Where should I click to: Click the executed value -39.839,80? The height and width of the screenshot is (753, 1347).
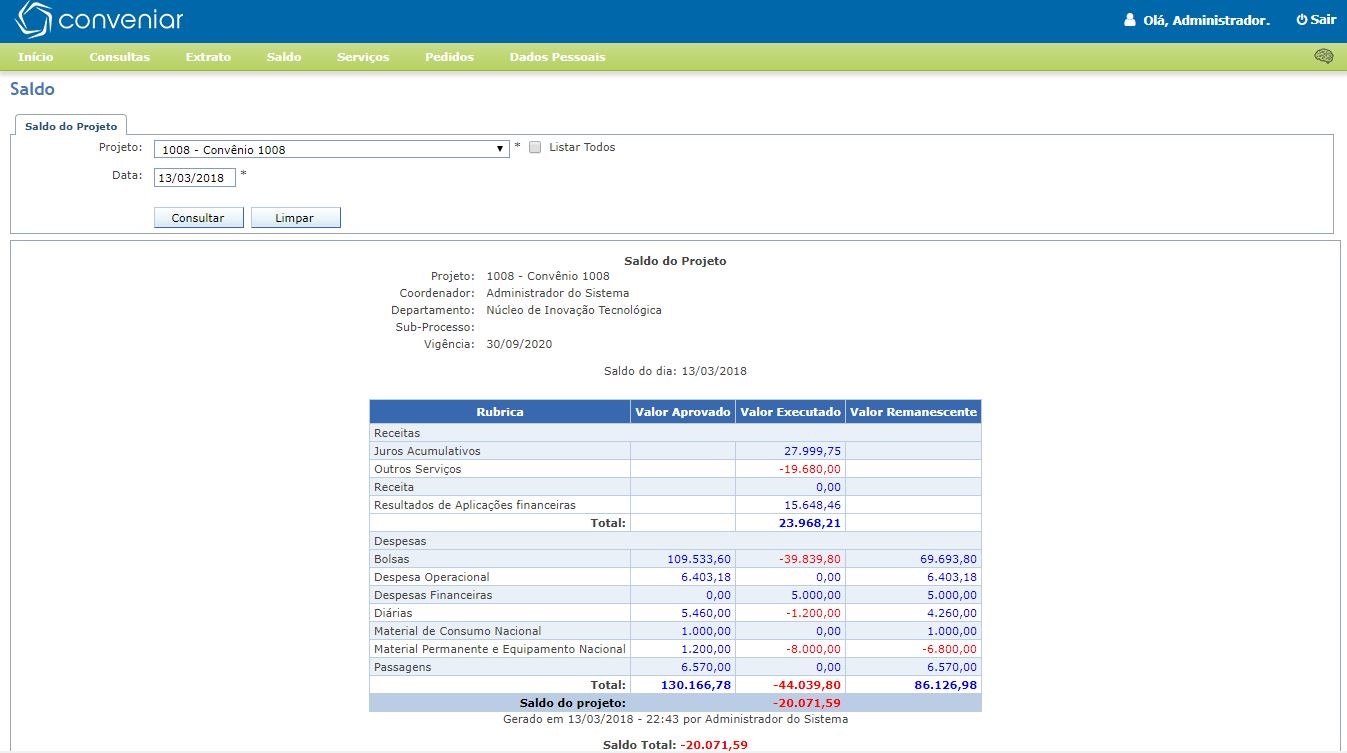click(x=810, y=559)
